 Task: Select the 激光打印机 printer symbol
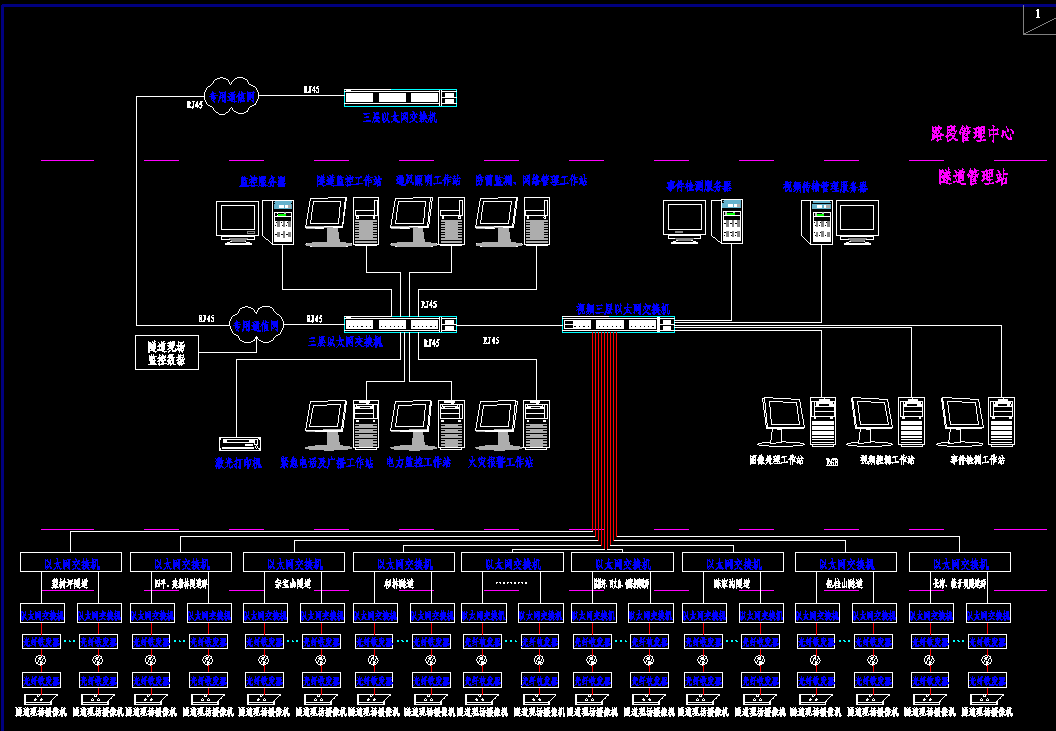240,443
